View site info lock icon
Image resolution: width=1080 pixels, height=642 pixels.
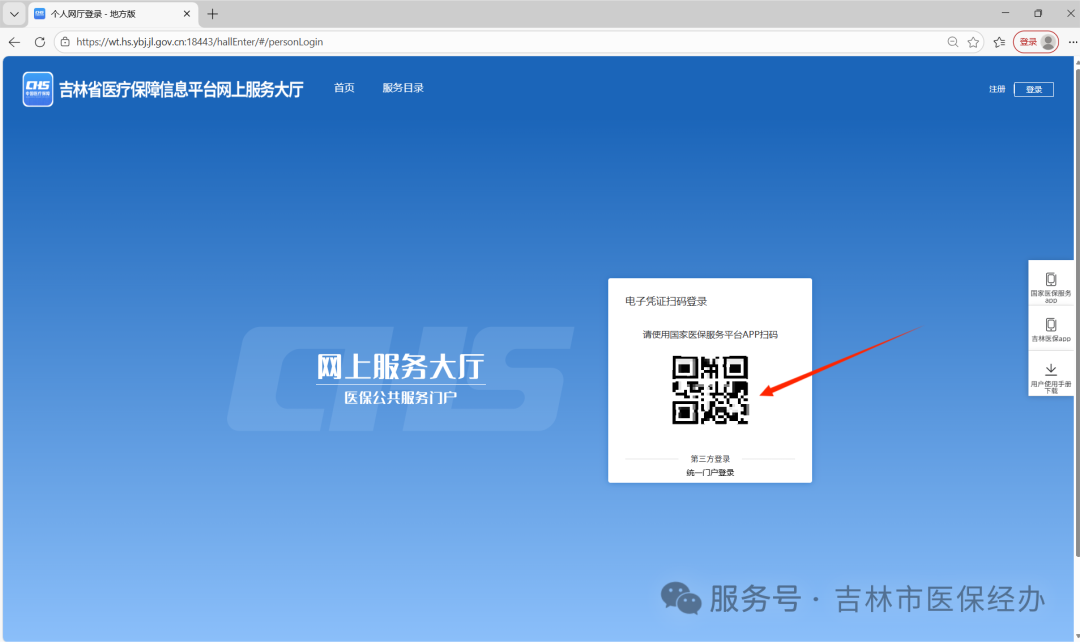coord(65,42)
